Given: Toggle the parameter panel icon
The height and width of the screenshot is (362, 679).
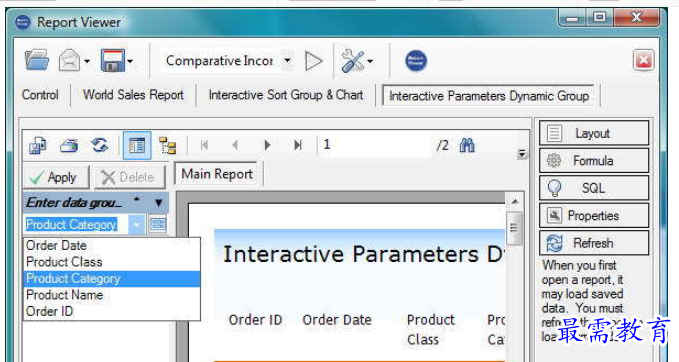Looking at the screenshot, I should point(137,145).
